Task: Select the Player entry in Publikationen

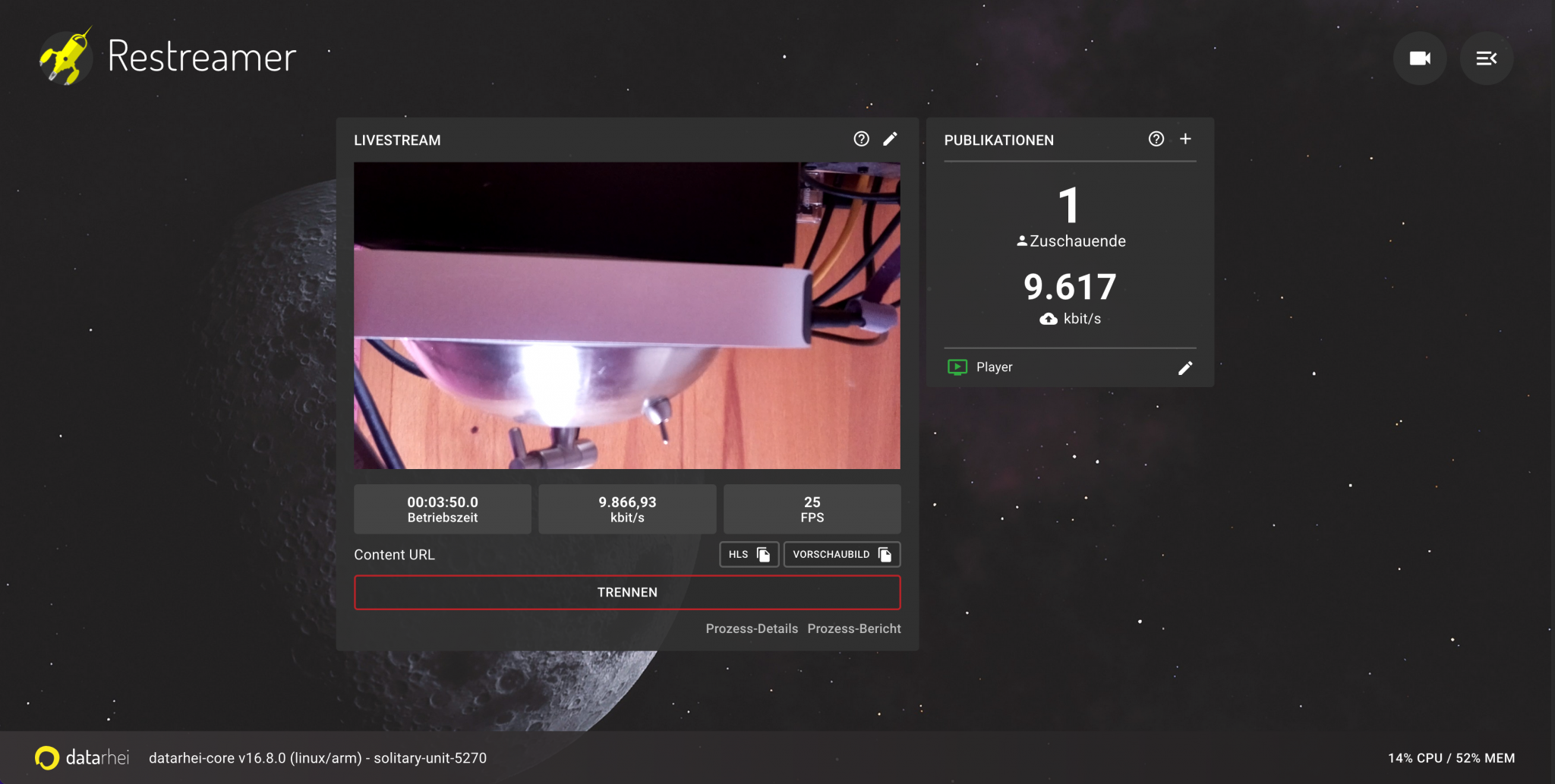Action: tap(994, 367)
